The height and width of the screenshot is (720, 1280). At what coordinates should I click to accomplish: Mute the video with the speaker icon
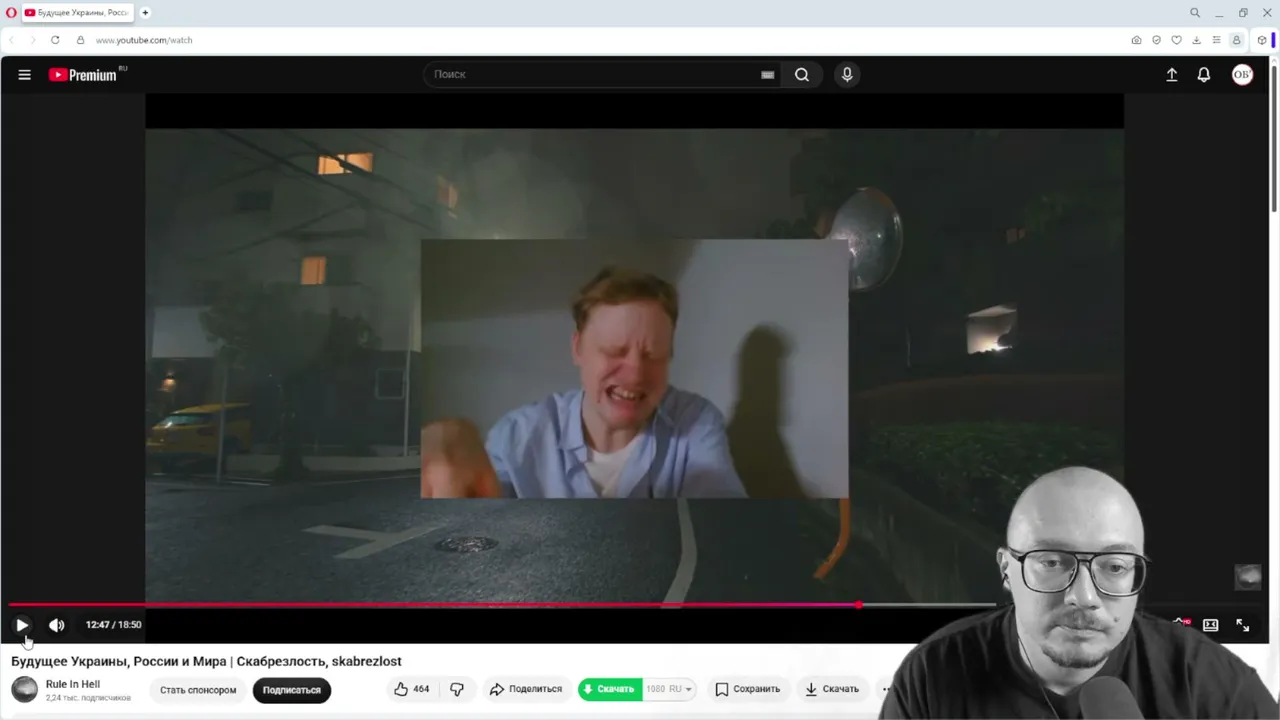[57, 625]
